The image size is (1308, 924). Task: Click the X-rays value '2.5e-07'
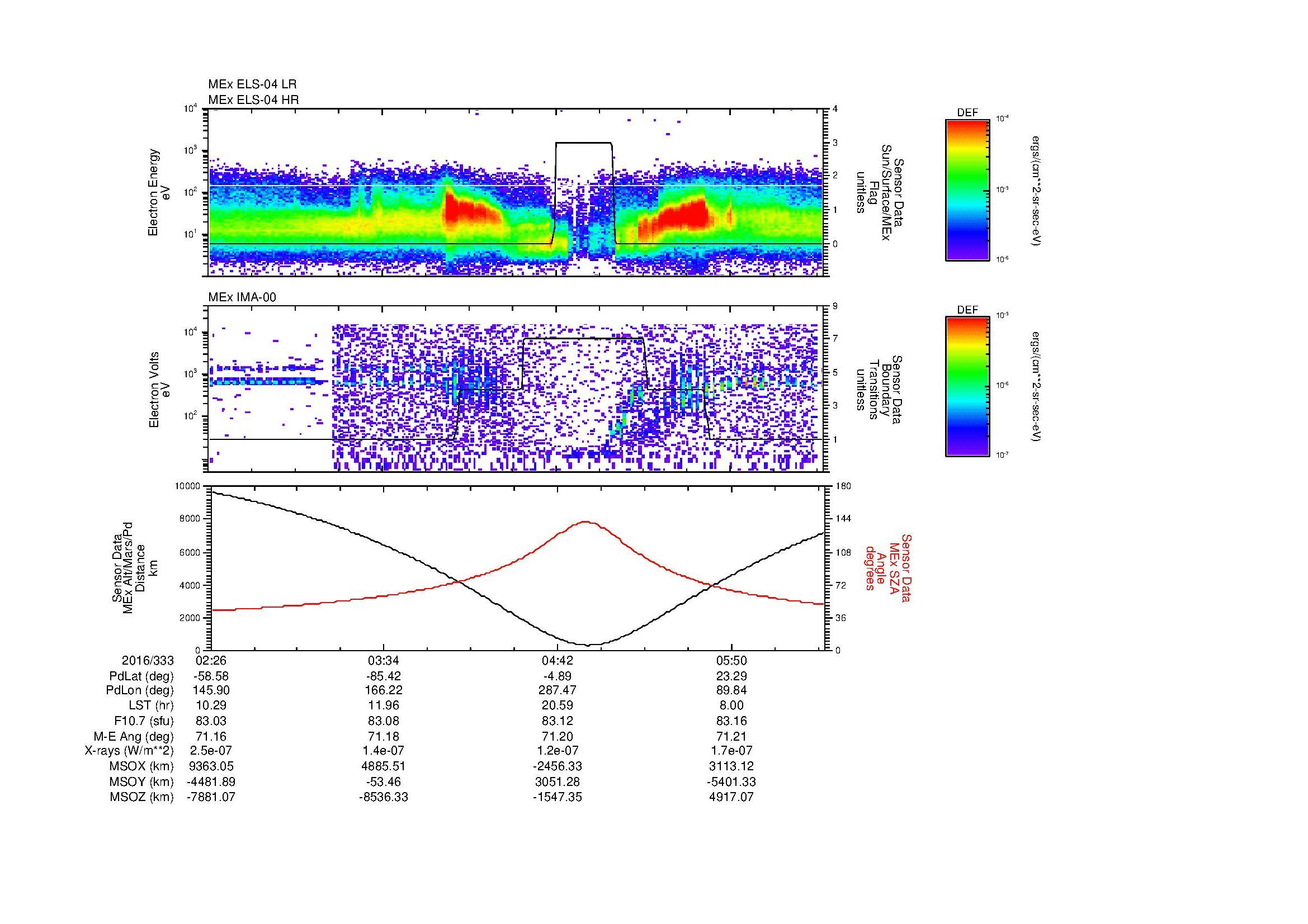[211, 751]
